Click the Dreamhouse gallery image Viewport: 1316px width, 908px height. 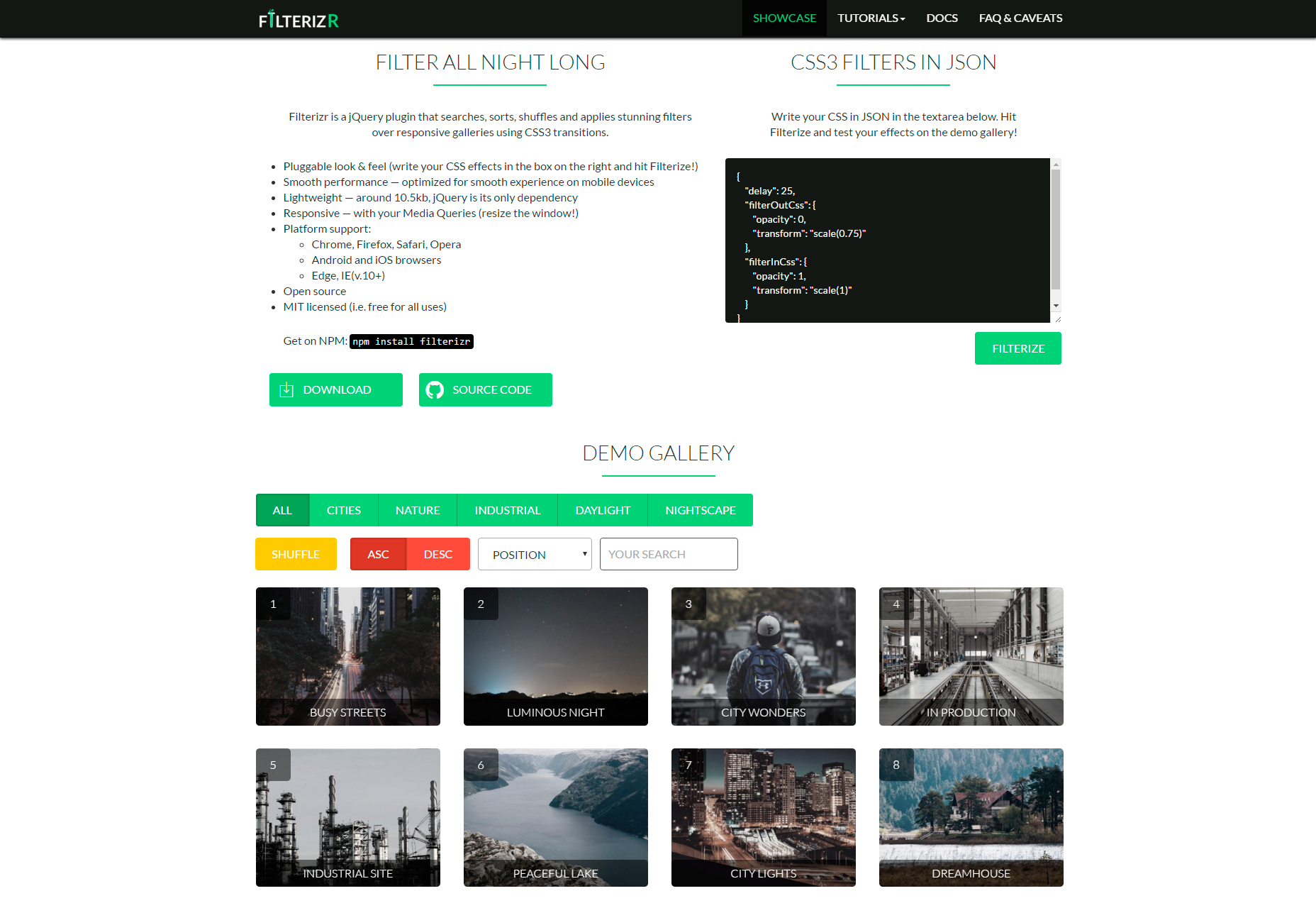971,817
